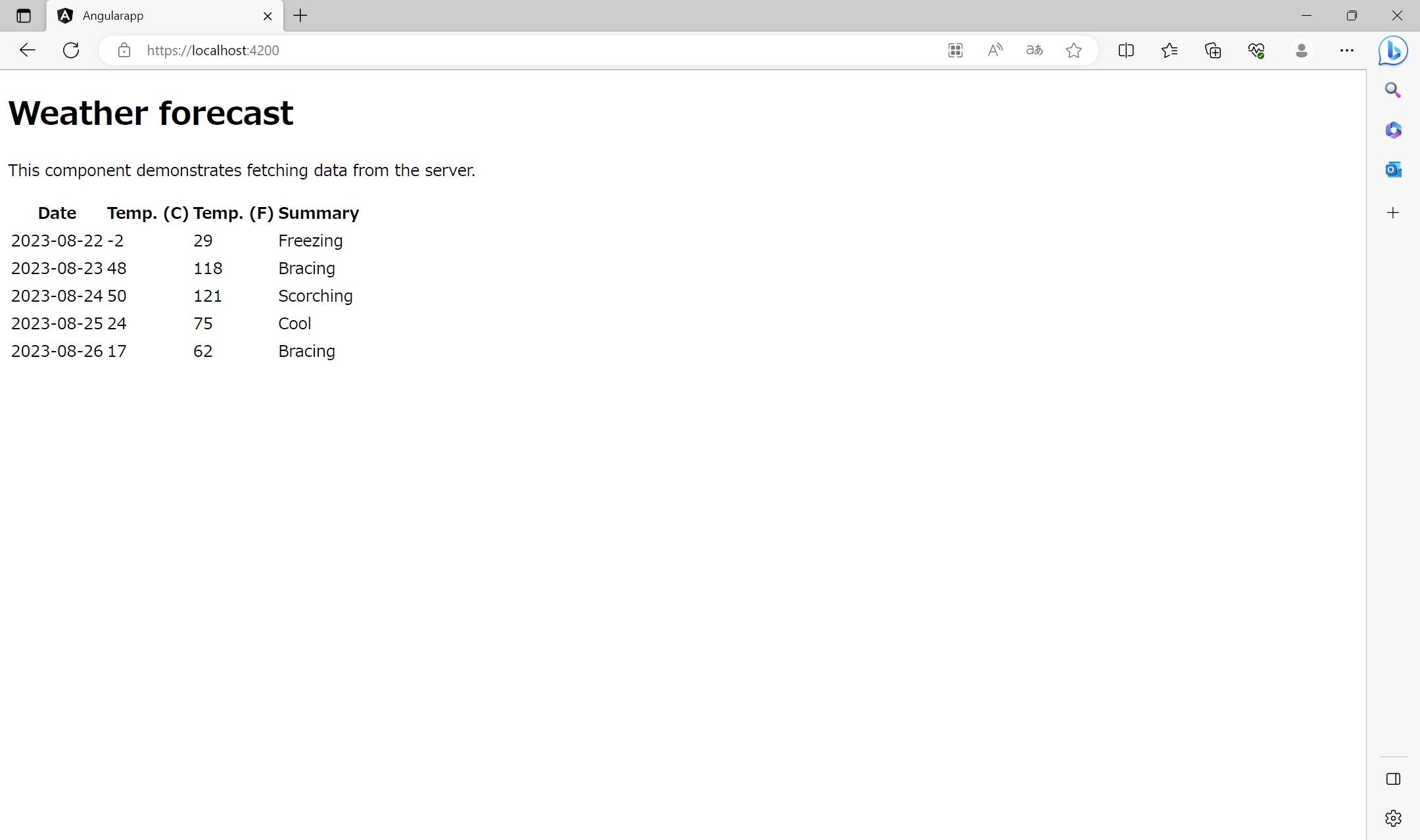The width and height of the screenshot is (1420, 840).
Task: Add a sidebar app with plus
Action: [x=1393, y=212]
